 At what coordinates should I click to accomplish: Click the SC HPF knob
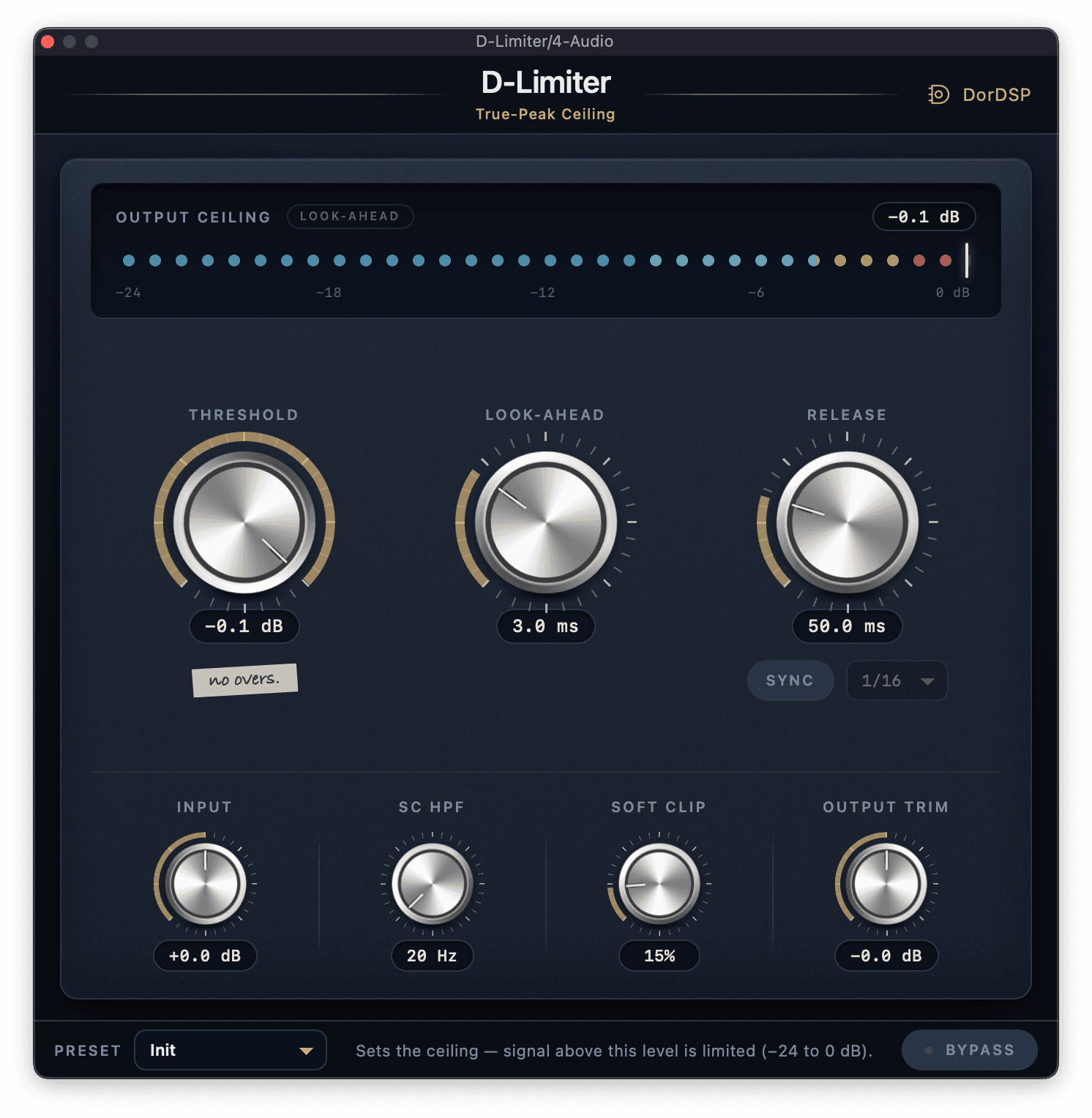433,884
